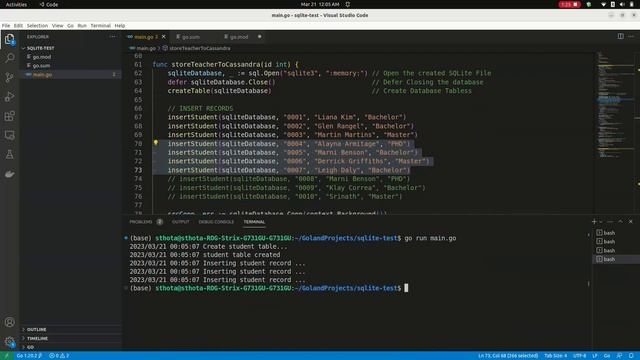The width and height of the screenshot is (640, 360).
Task: Open the Explorer view in the activity bar
Action: (x=9, y=40)
